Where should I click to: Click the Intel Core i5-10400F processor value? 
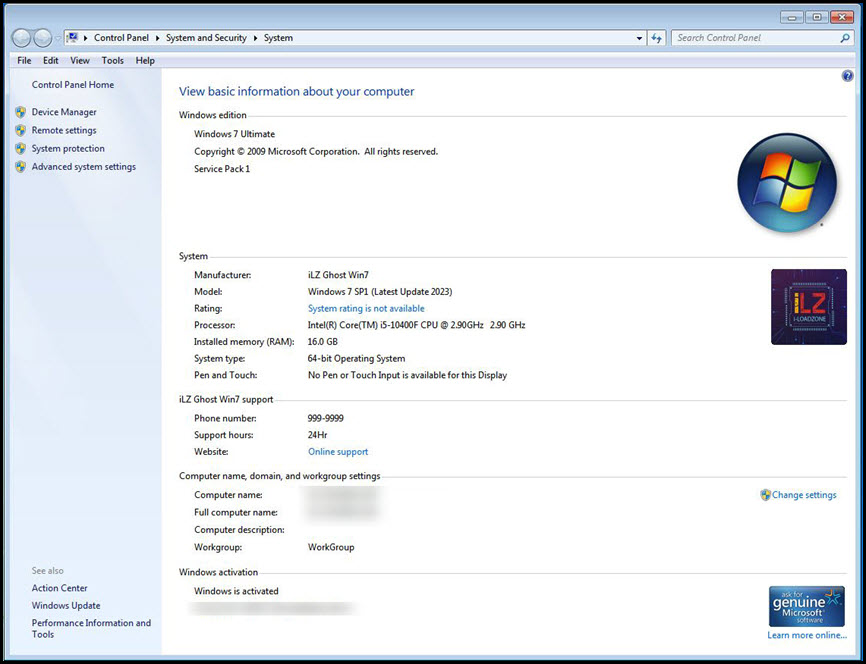coord(416,325)
